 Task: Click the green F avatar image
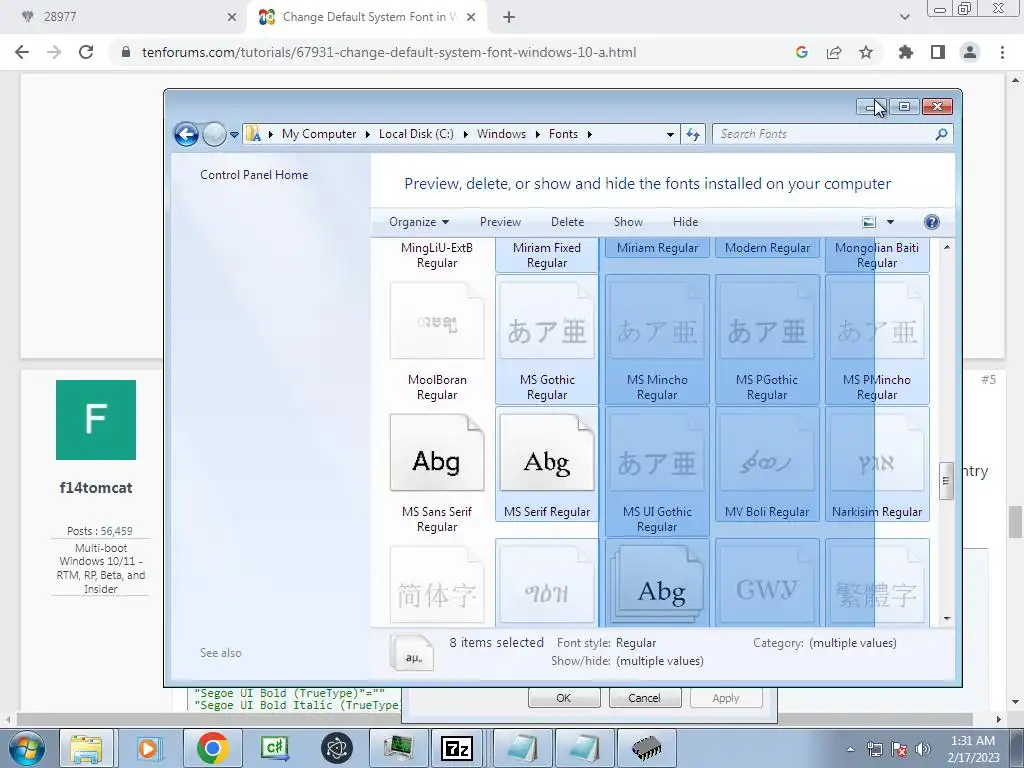click(96, 420)
